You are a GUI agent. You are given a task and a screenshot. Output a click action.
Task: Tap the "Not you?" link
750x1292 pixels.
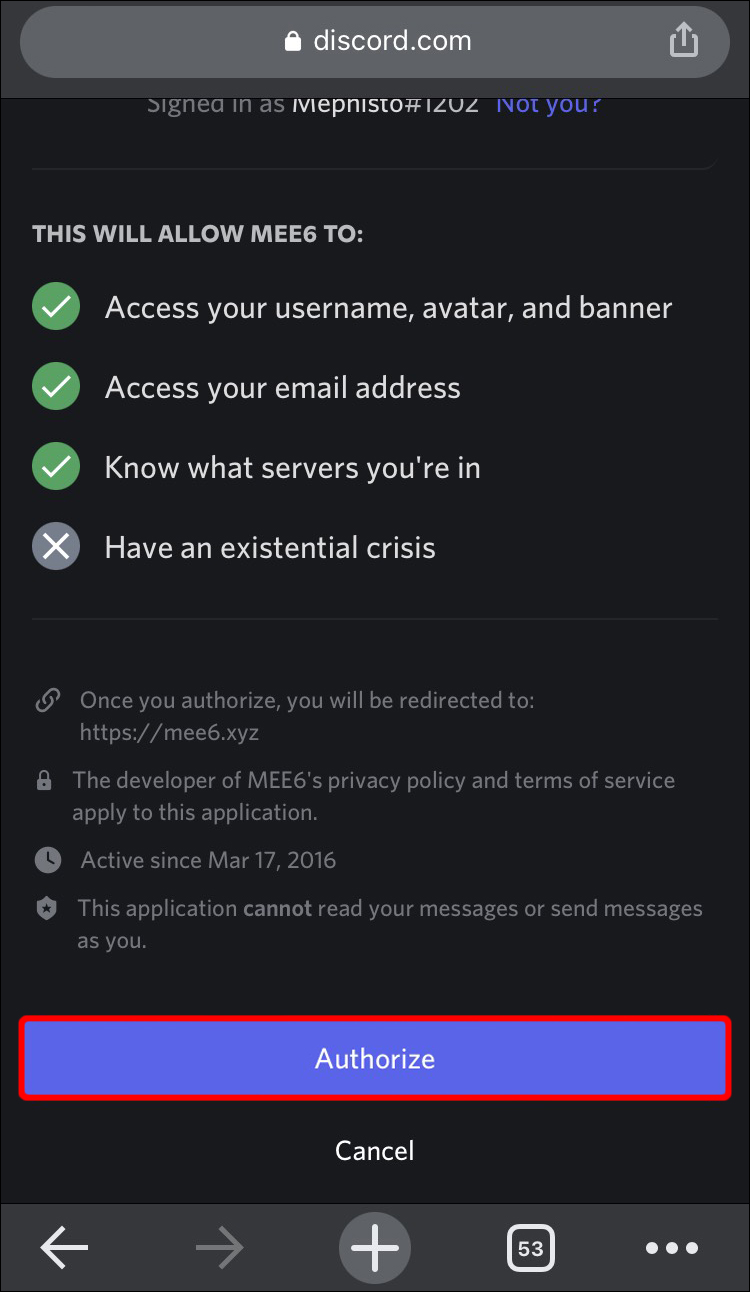pos(548,103)
